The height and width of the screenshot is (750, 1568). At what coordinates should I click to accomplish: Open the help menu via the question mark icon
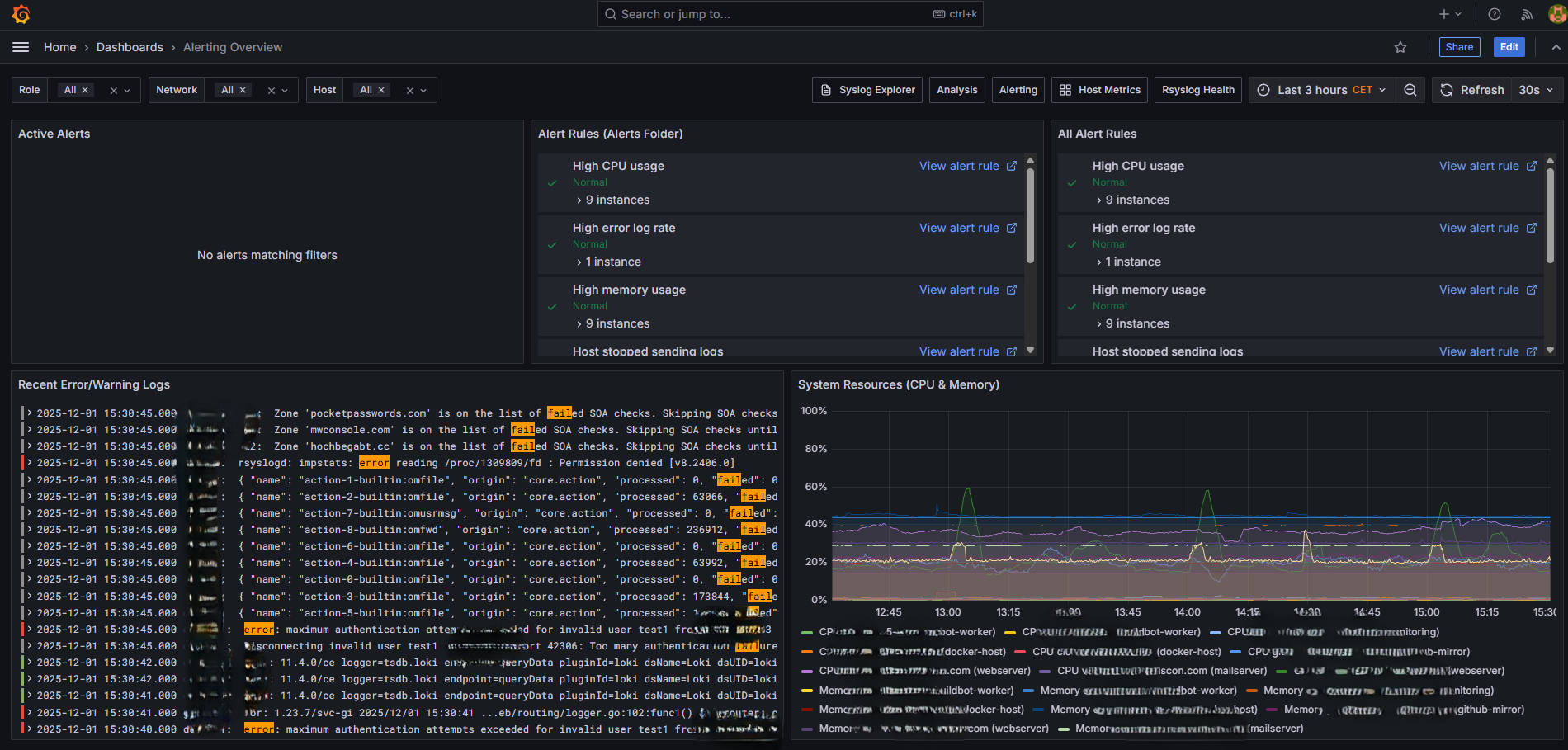point(1493,14)
